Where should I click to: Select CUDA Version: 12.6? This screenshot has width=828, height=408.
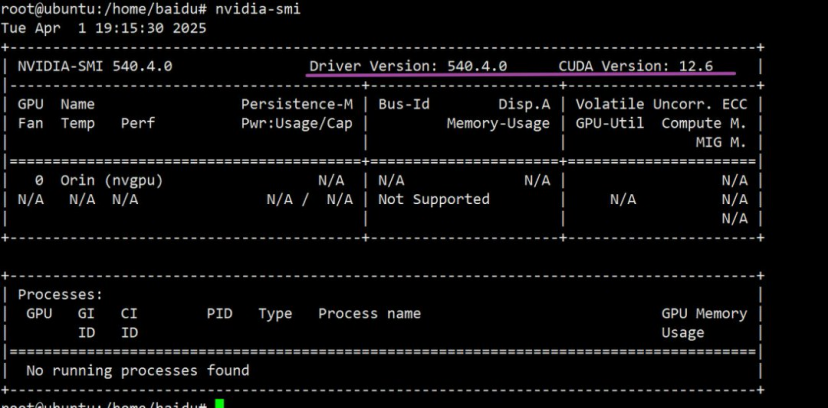click(x=636, y=67)
